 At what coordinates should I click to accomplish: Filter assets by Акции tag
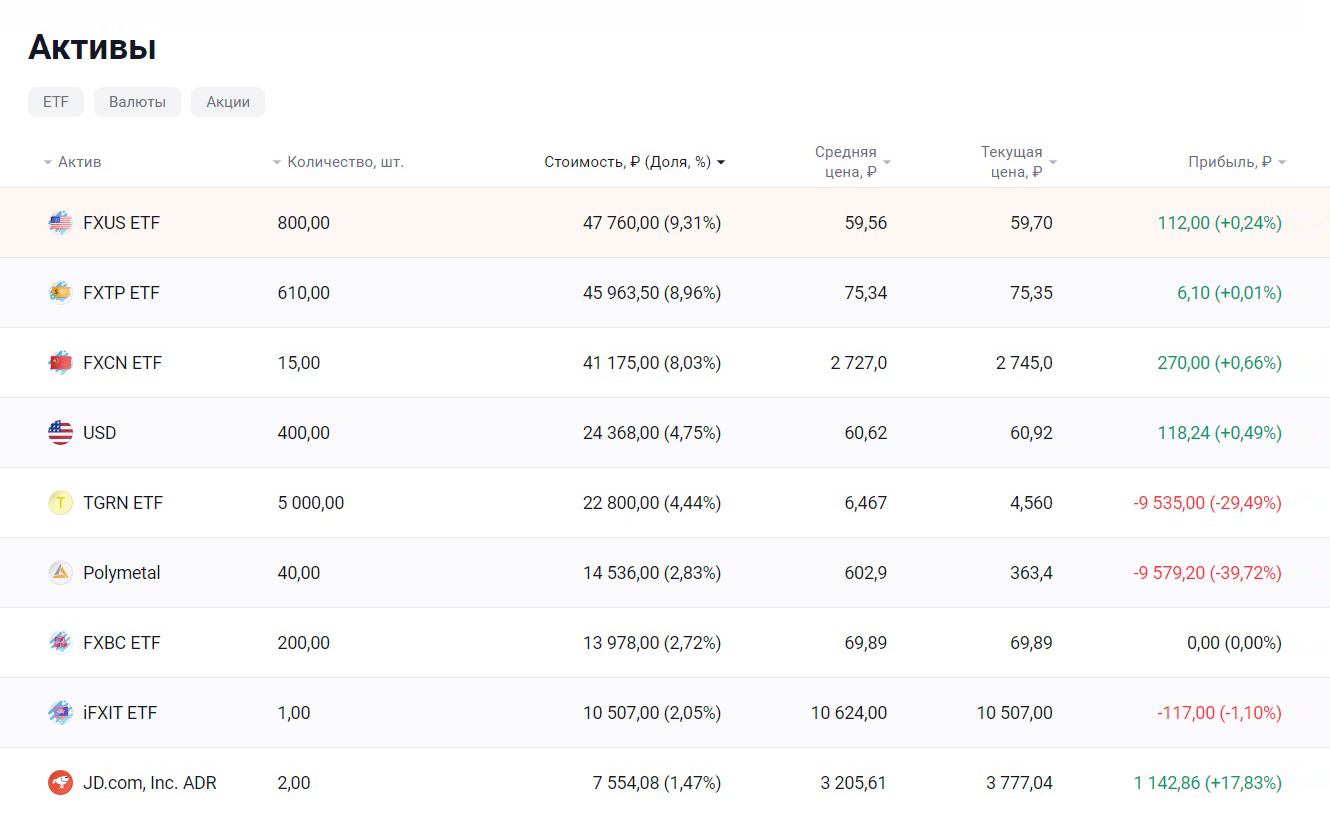tap(228, 102)
